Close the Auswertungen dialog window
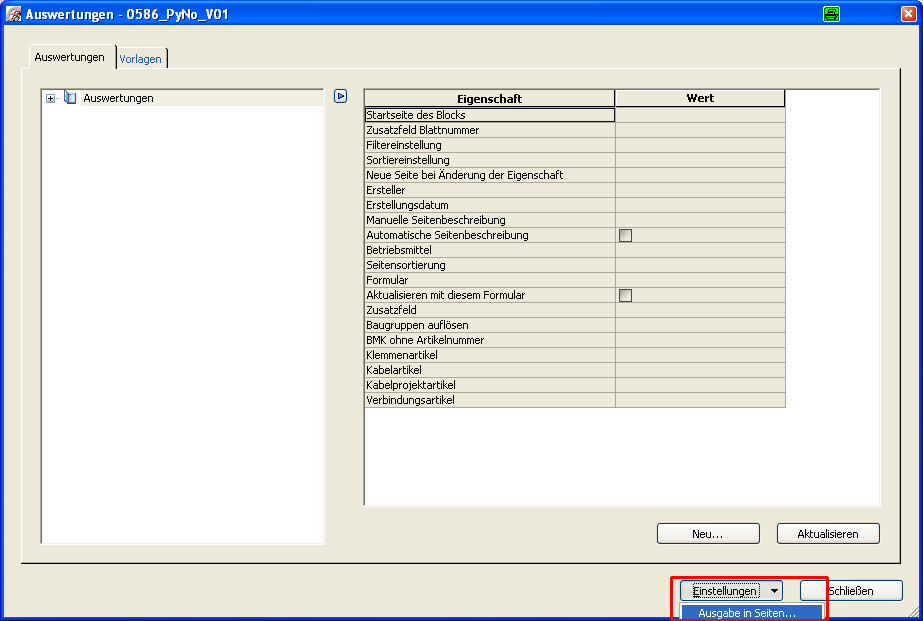This screenshot has height=621, width=923. pos(908,14)
